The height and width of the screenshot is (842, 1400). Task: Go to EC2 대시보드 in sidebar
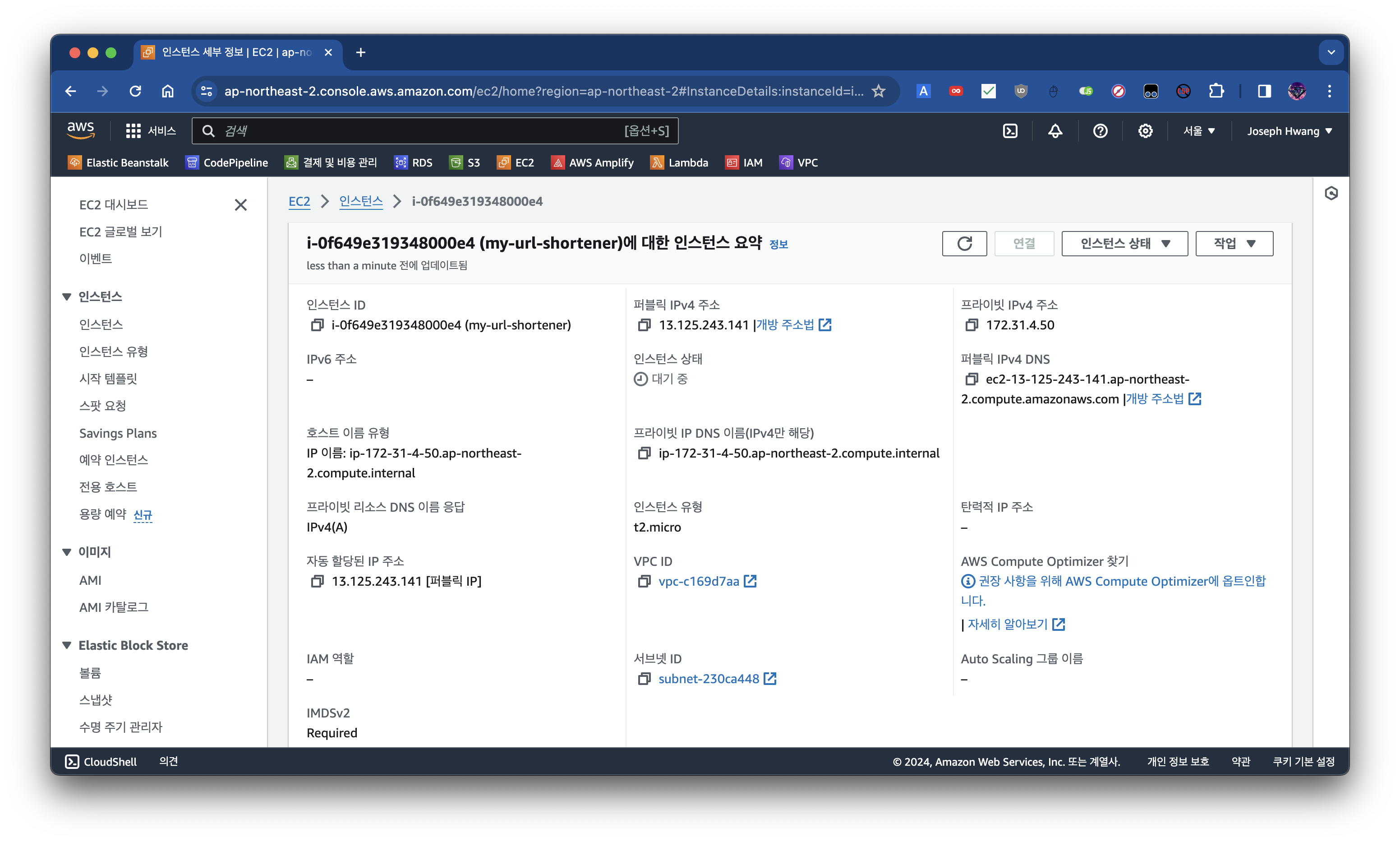(x=113, y=205)
